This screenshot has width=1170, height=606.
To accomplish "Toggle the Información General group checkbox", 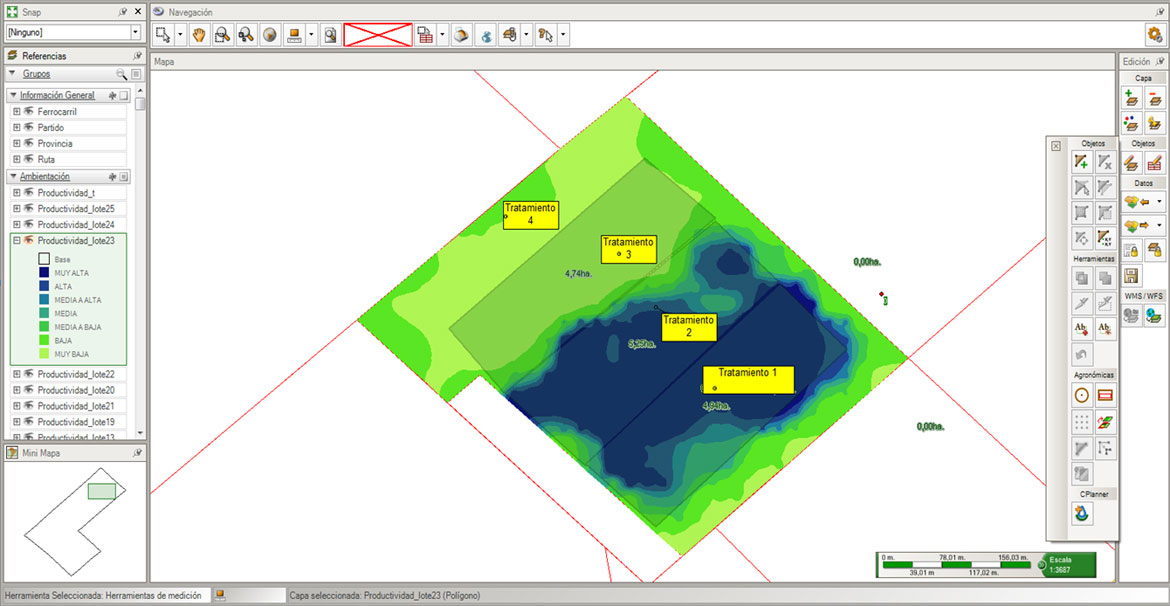I will click(x=124, y=96).
